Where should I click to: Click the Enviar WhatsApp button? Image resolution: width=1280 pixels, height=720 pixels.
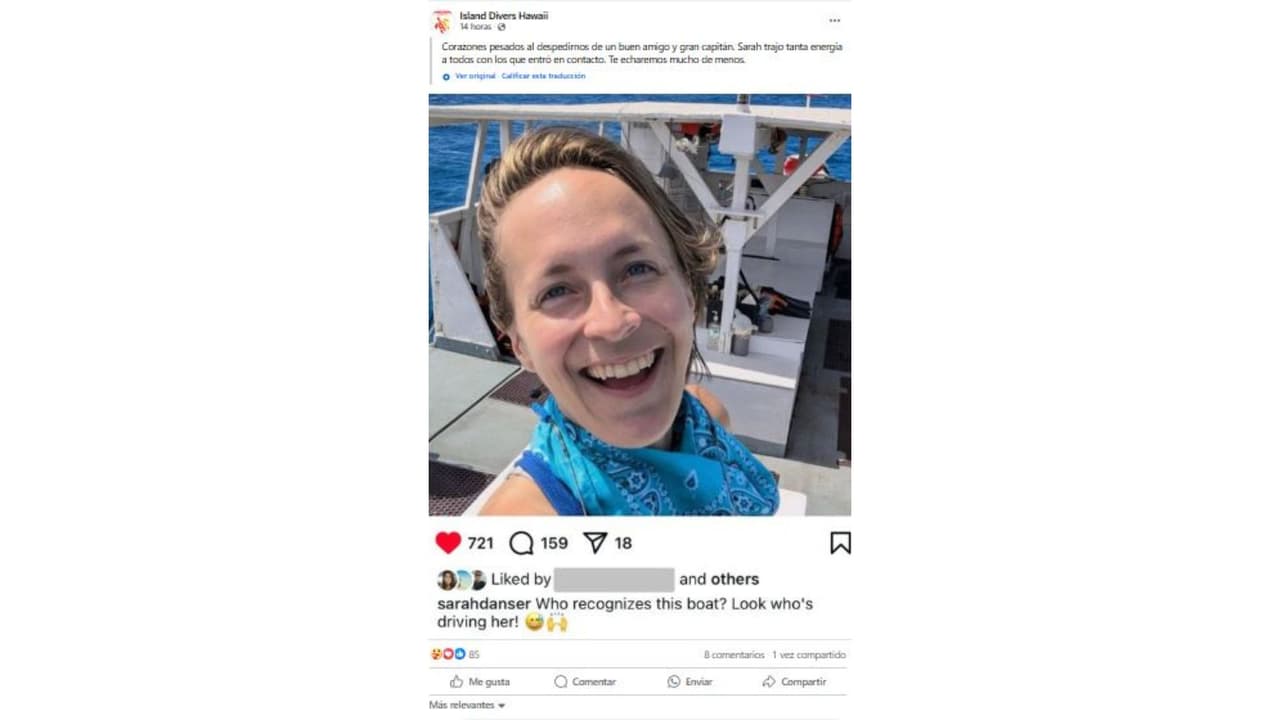coord(690,682)
